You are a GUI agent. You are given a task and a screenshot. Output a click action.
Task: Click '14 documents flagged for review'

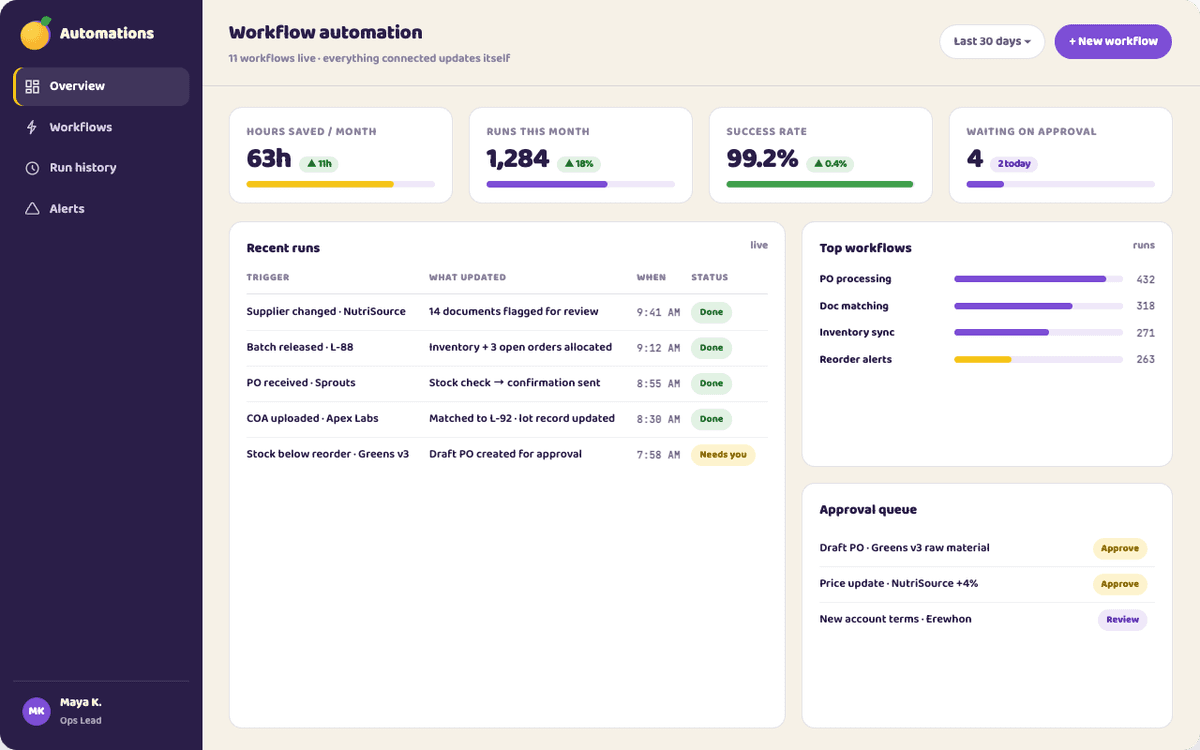514,312
